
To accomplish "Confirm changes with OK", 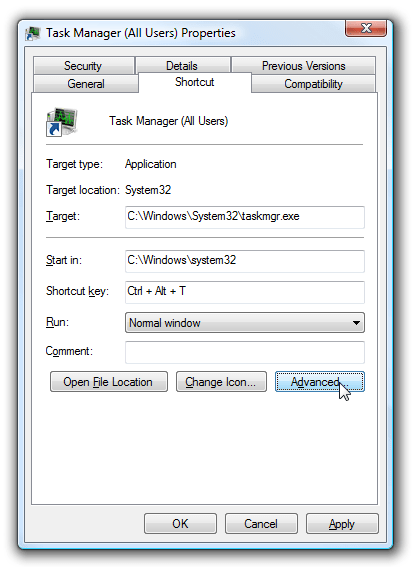I will point(180,524).
